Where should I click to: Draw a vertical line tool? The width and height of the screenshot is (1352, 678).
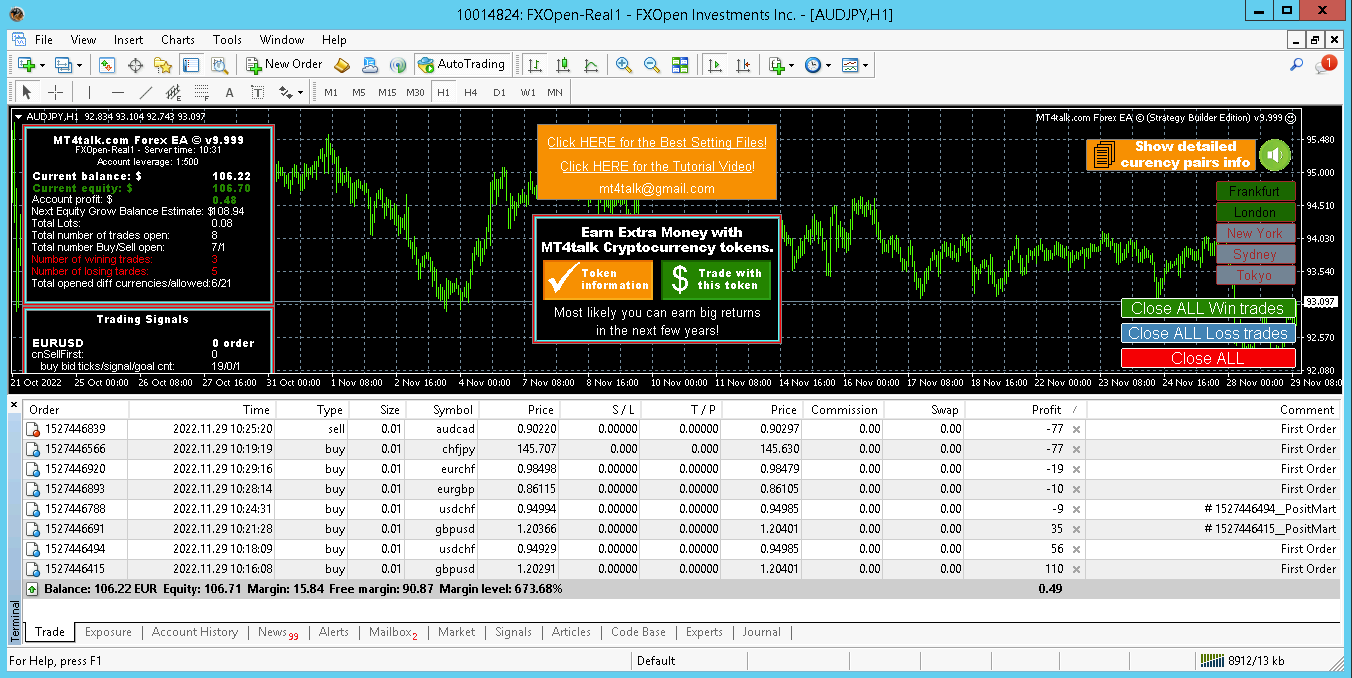click(x=89, y=92)
